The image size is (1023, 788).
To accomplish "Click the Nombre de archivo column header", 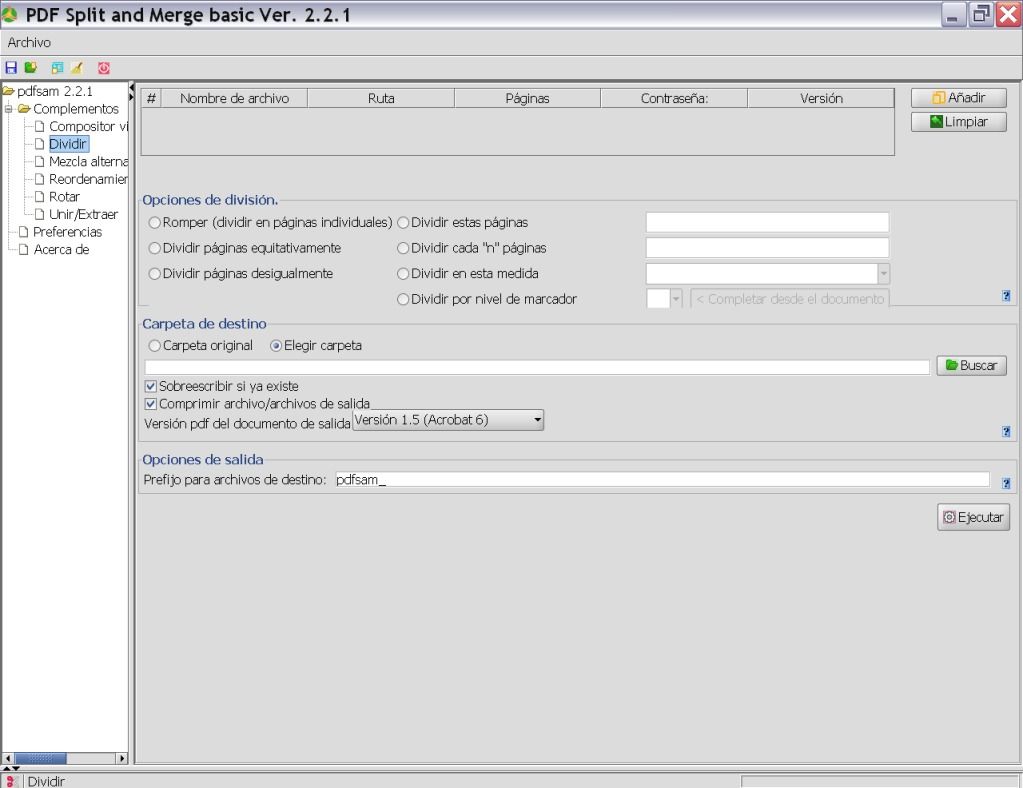I will point(234,98).
